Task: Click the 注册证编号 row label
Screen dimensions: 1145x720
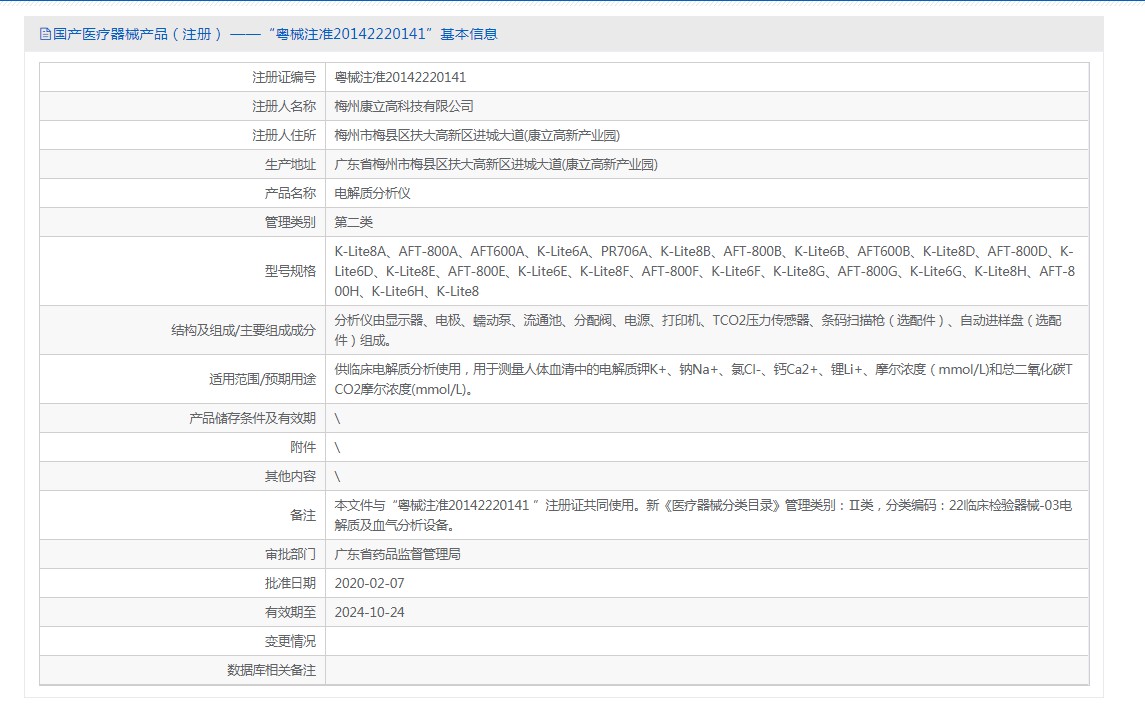Action: [283, 77]
